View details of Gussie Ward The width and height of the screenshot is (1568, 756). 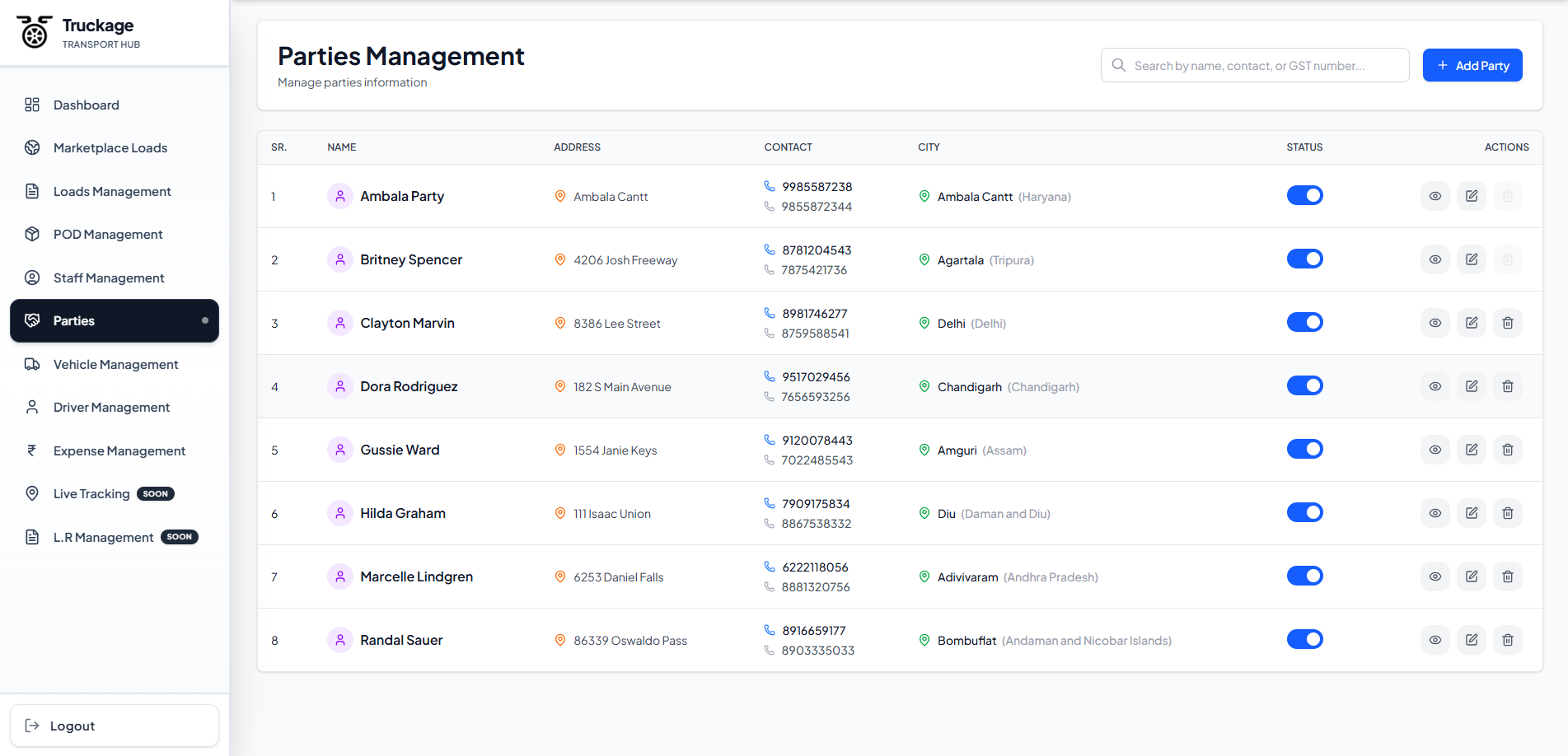[x=1435, y=450]
